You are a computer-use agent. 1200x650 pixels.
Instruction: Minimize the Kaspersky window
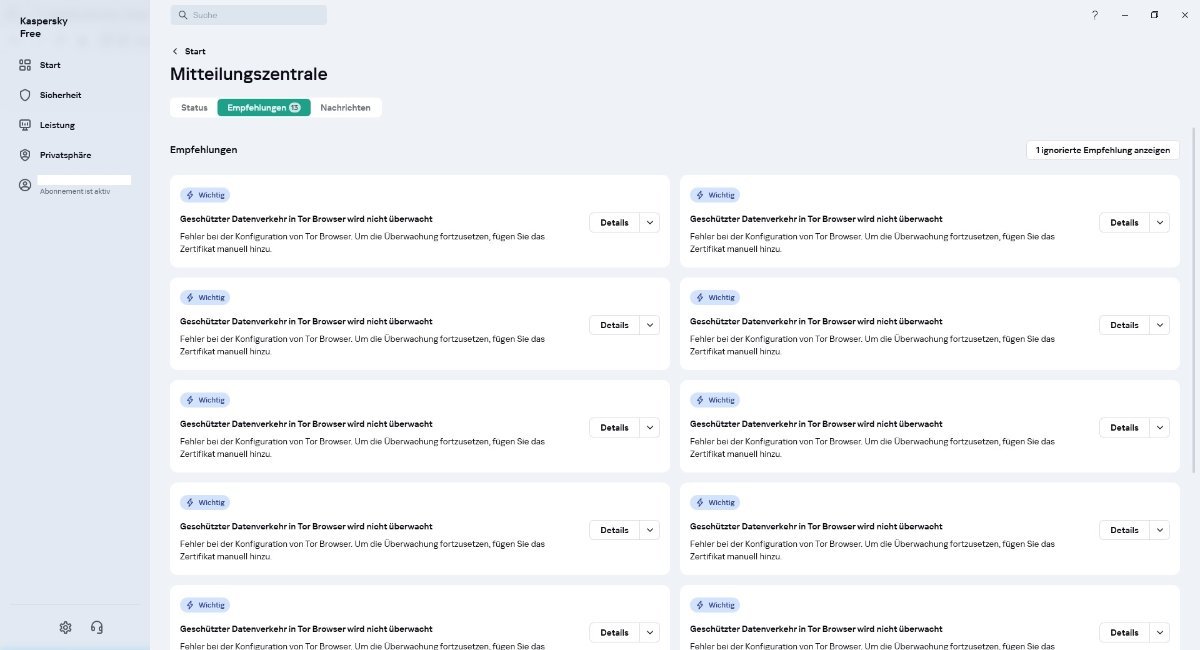pyautogui.click(x=1125, y=15)
